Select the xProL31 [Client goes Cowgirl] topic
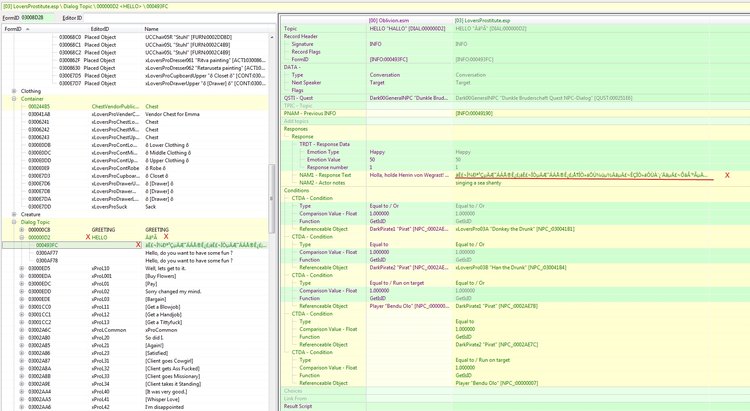The width and height of the screenshot is (750, 411). tap(135, 361)
